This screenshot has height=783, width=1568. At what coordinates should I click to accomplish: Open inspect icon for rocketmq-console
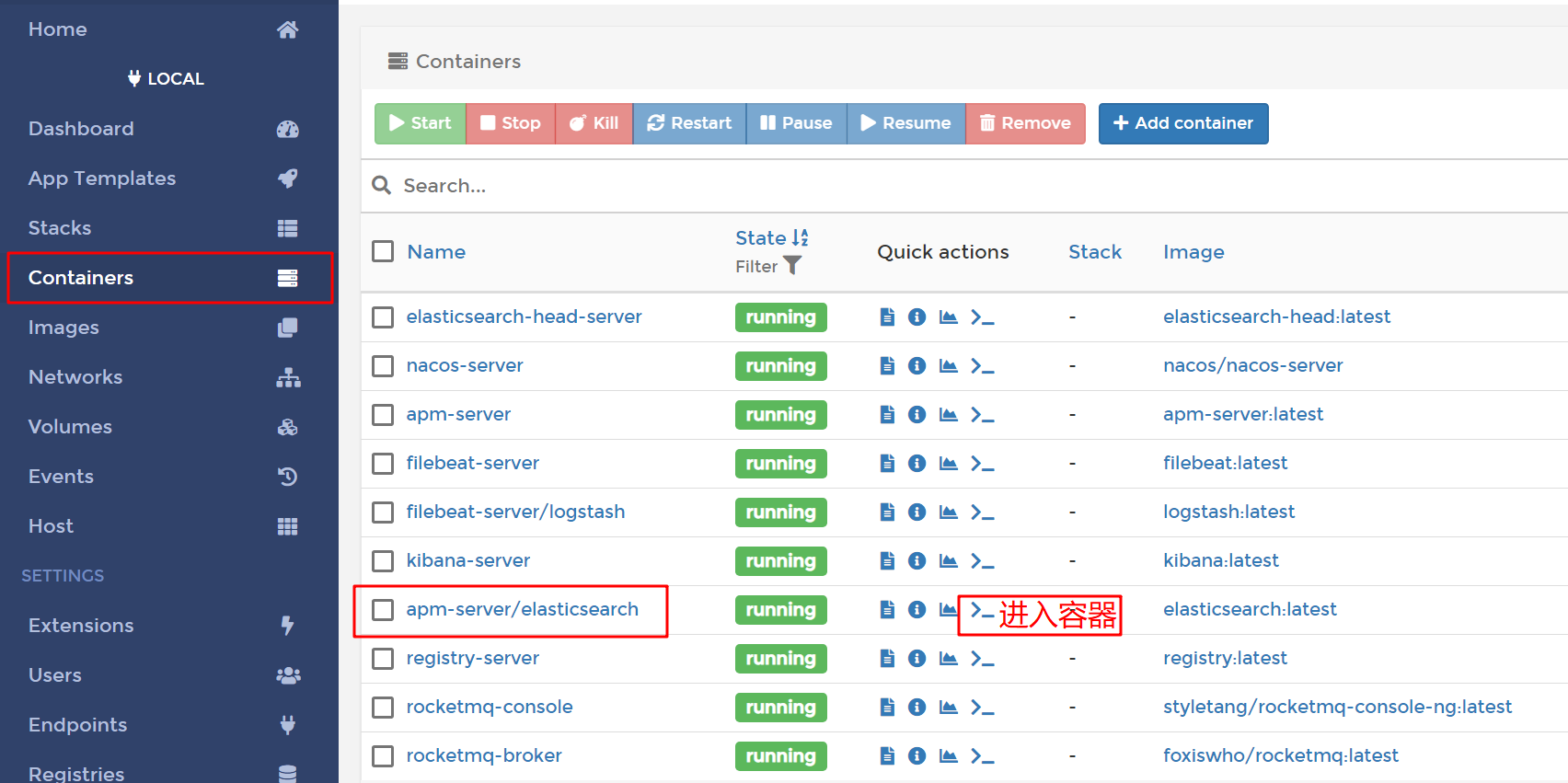pyautogui.click(x=917, y=708)
